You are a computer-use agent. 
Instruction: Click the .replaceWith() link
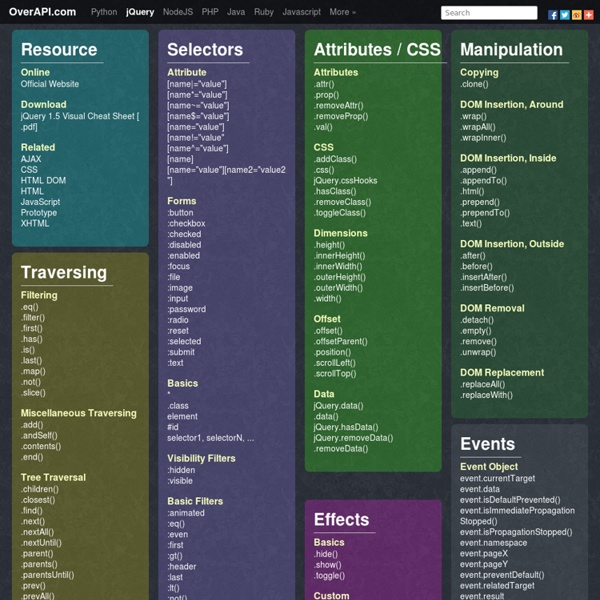coord(486,395)
